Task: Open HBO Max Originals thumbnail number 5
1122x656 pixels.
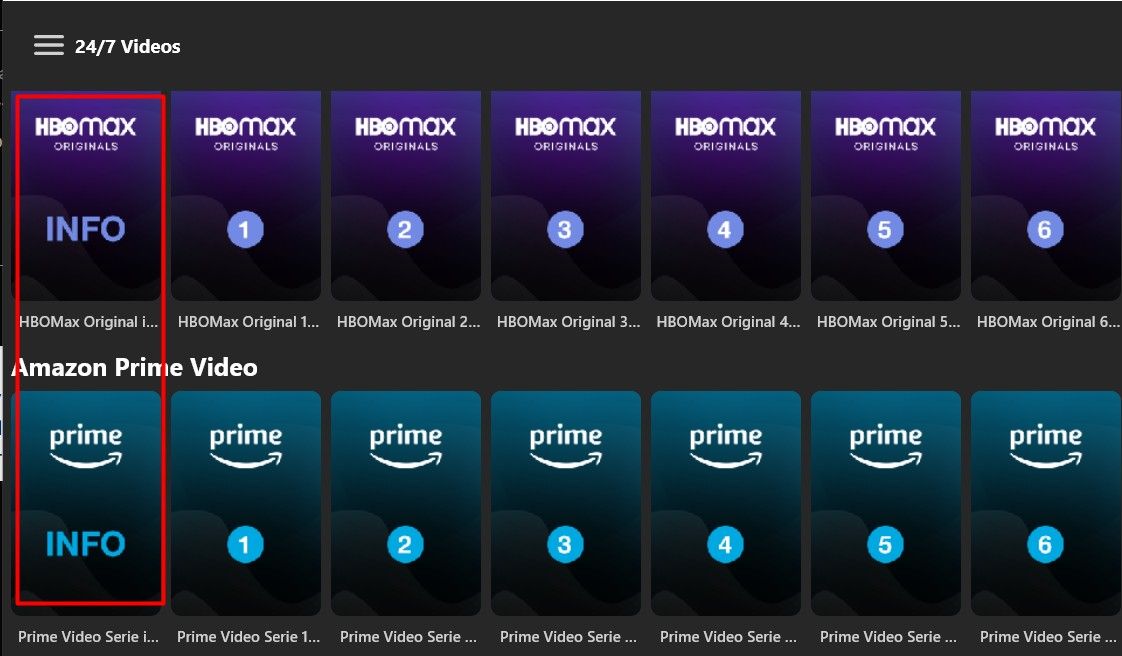Action: click(885, 195)
